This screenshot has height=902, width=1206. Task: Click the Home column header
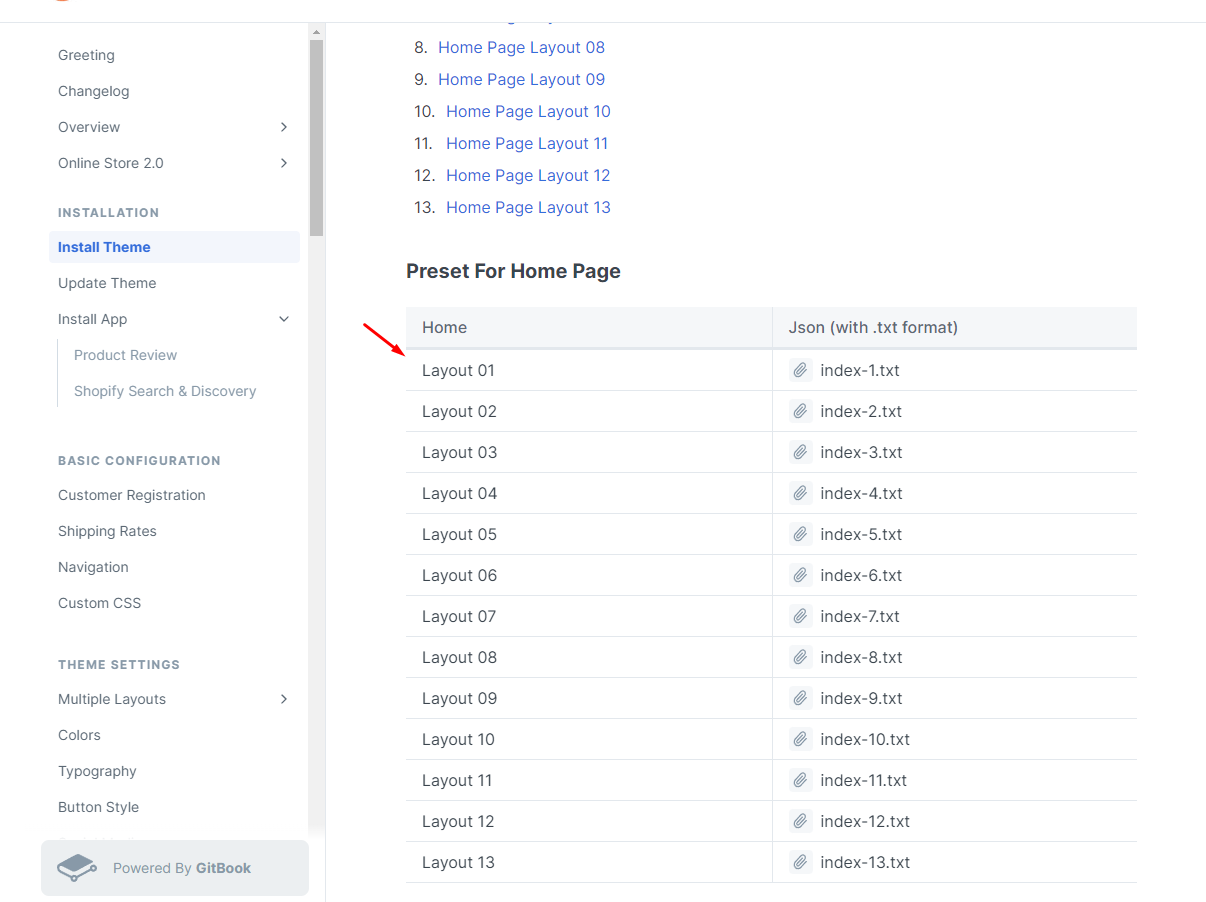(589, 327)
